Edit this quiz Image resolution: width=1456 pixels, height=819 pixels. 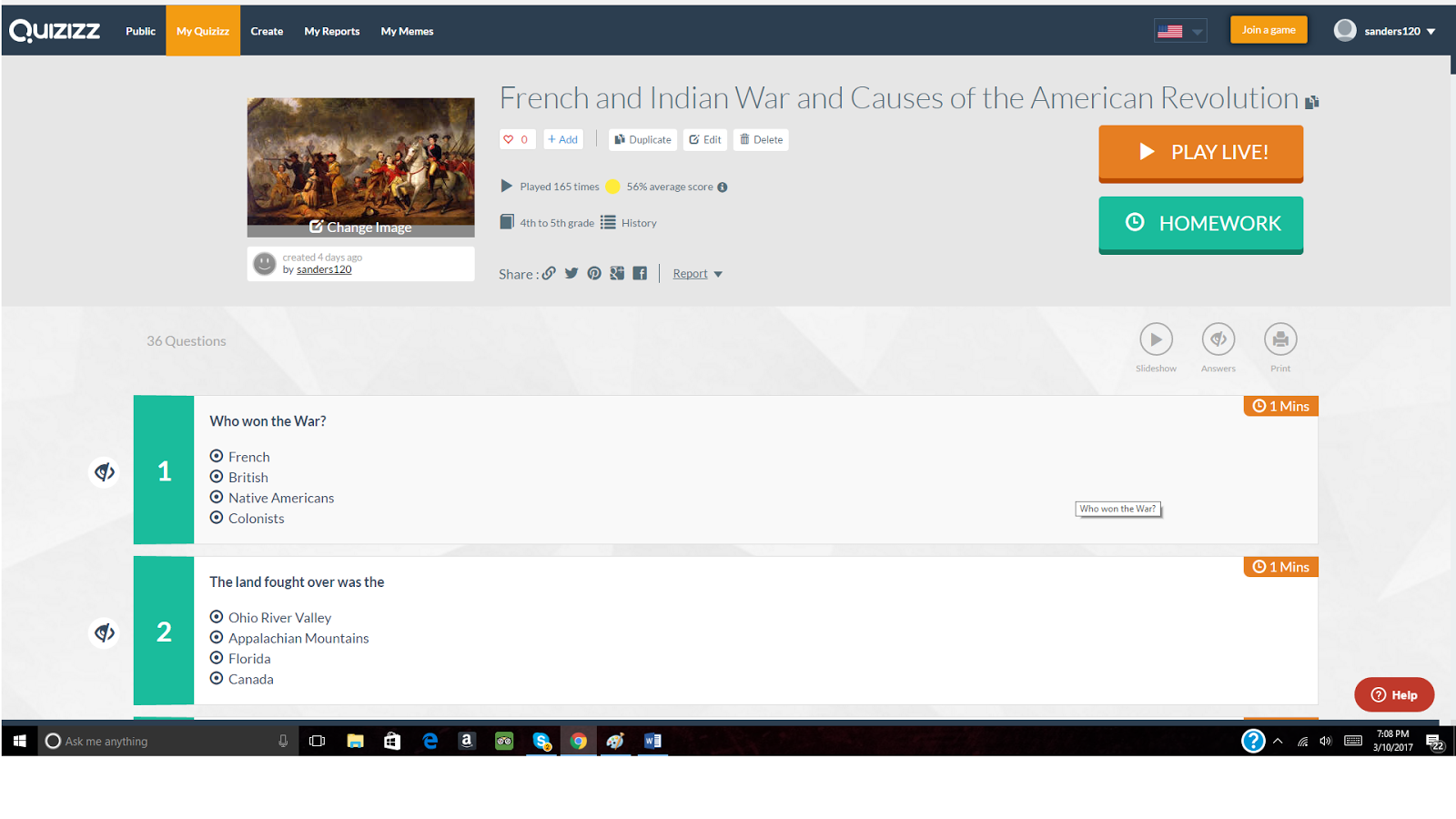(705, 139)
